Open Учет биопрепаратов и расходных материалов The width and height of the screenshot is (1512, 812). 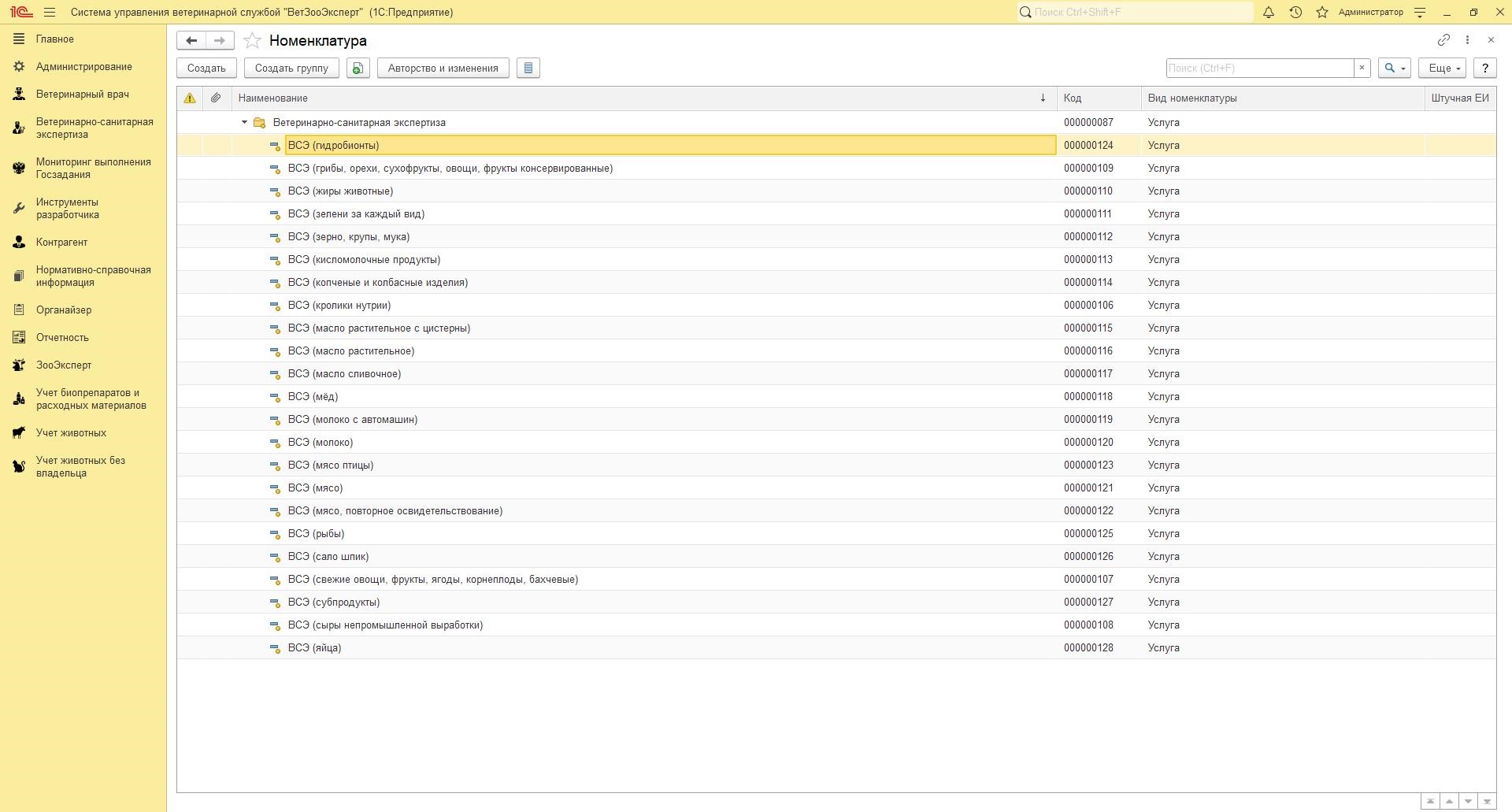tap(91, 399)
